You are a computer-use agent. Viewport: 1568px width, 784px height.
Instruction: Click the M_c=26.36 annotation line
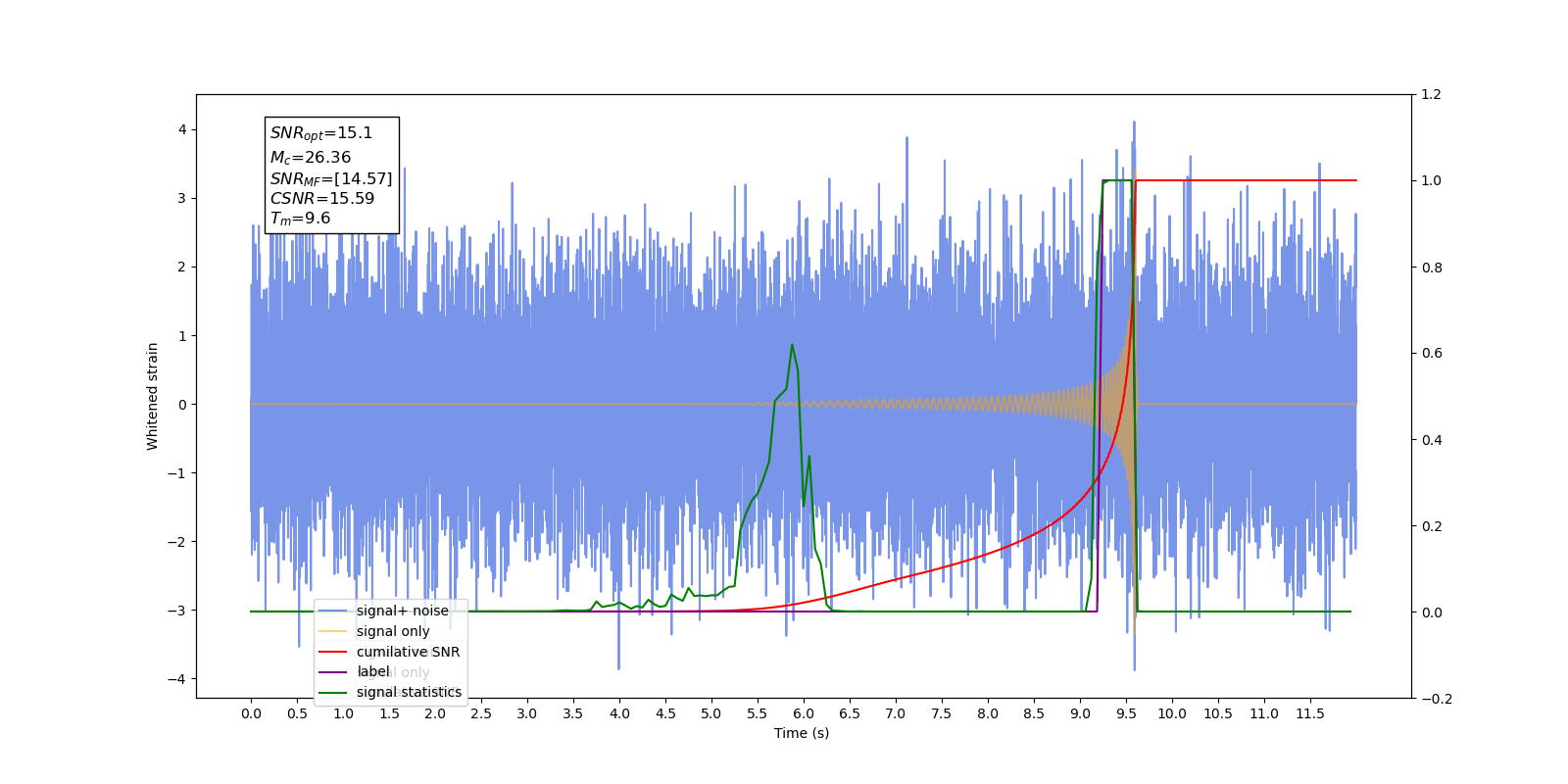tap(311, 157)
